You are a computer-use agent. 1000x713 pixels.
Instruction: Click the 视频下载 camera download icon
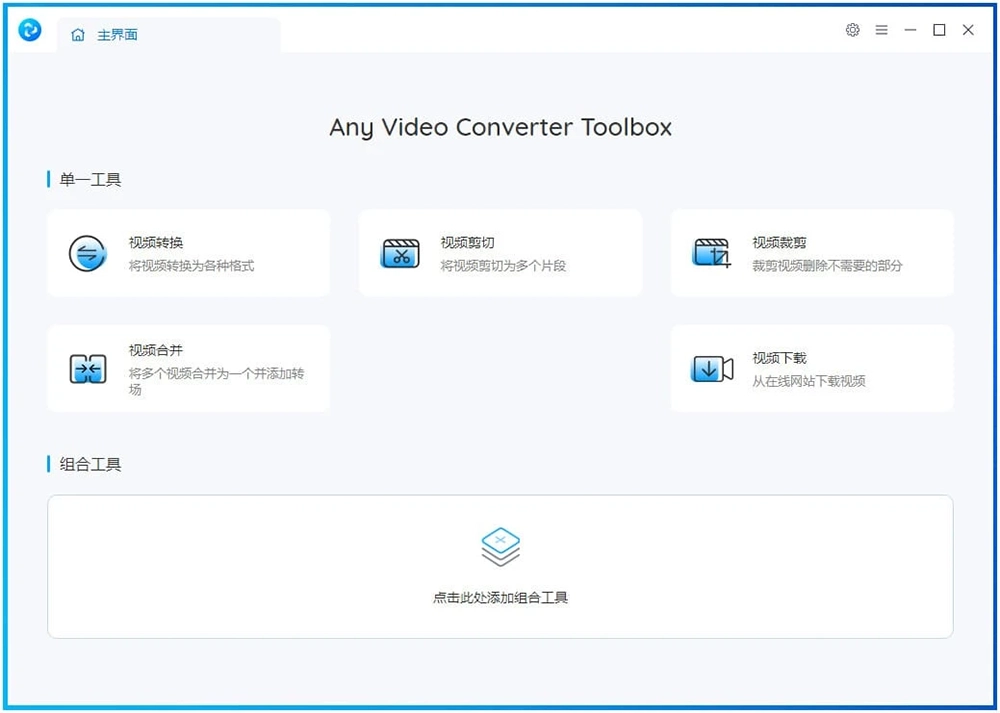pyautogui.click(x=710, y=368)
